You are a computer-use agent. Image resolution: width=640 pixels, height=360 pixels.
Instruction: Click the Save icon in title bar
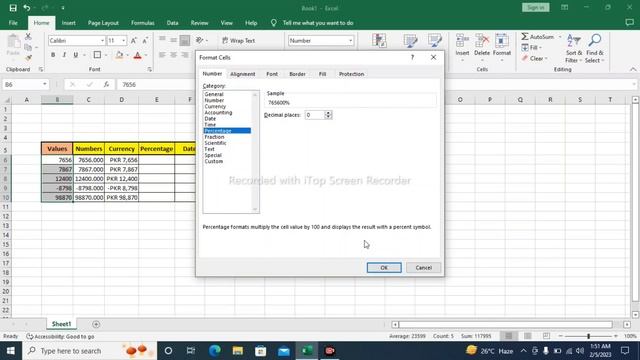point(13,8)
